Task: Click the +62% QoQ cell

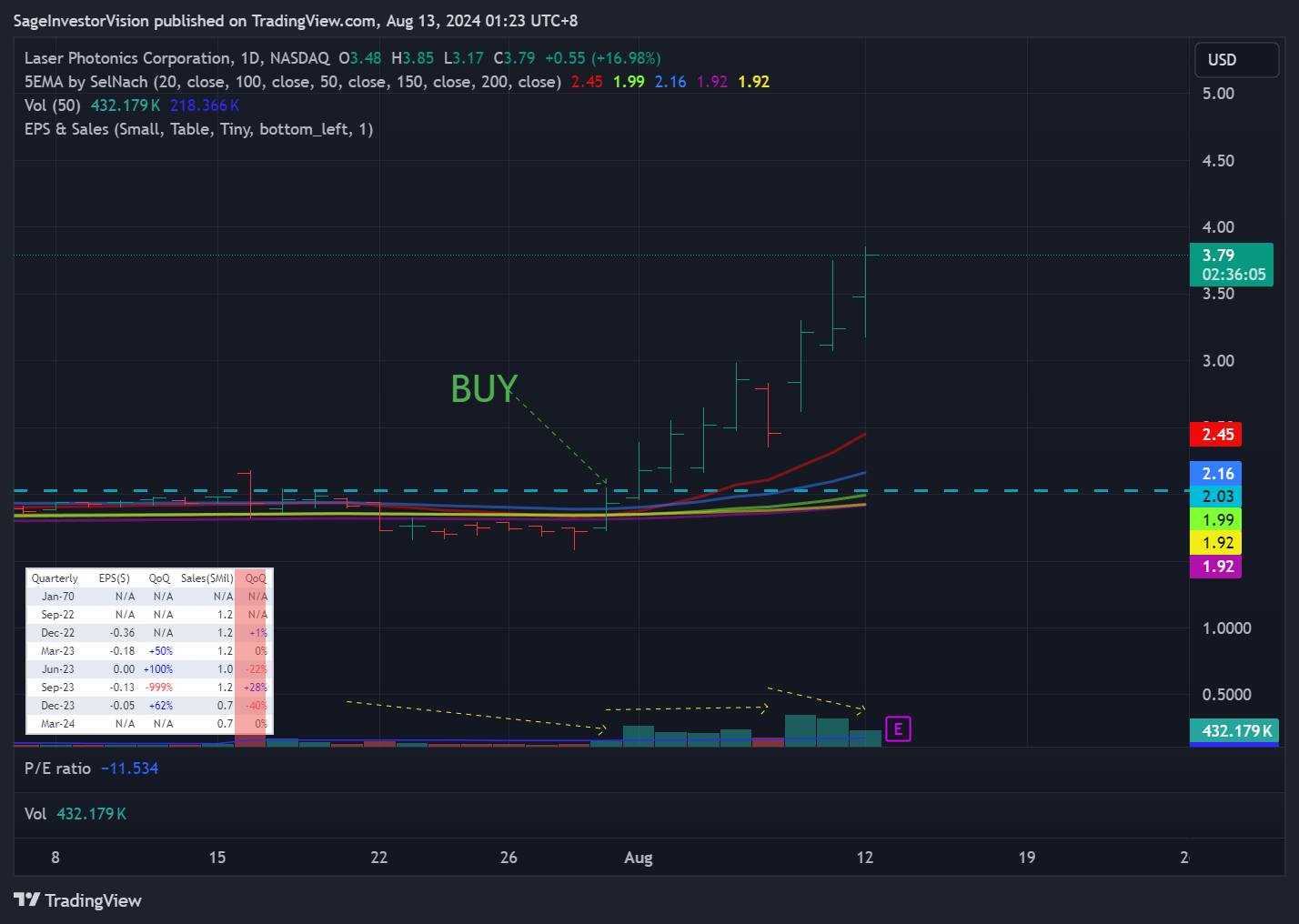Action: click(160, 706)
